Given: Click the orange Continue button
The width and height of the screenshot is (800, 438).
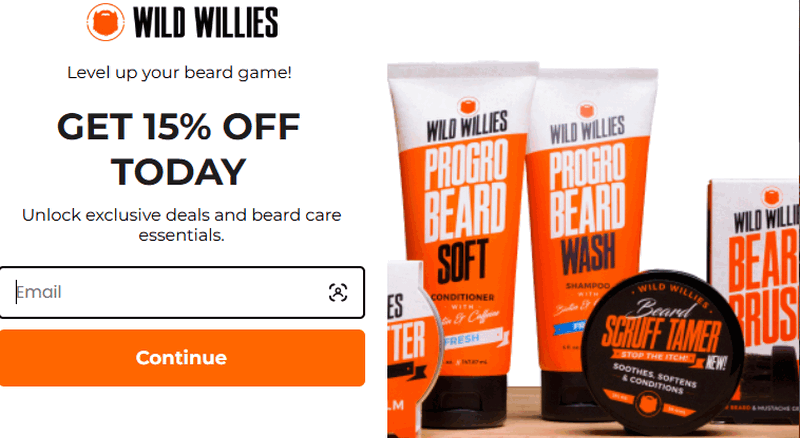Looking at the screenshot, I should (182, 358).
